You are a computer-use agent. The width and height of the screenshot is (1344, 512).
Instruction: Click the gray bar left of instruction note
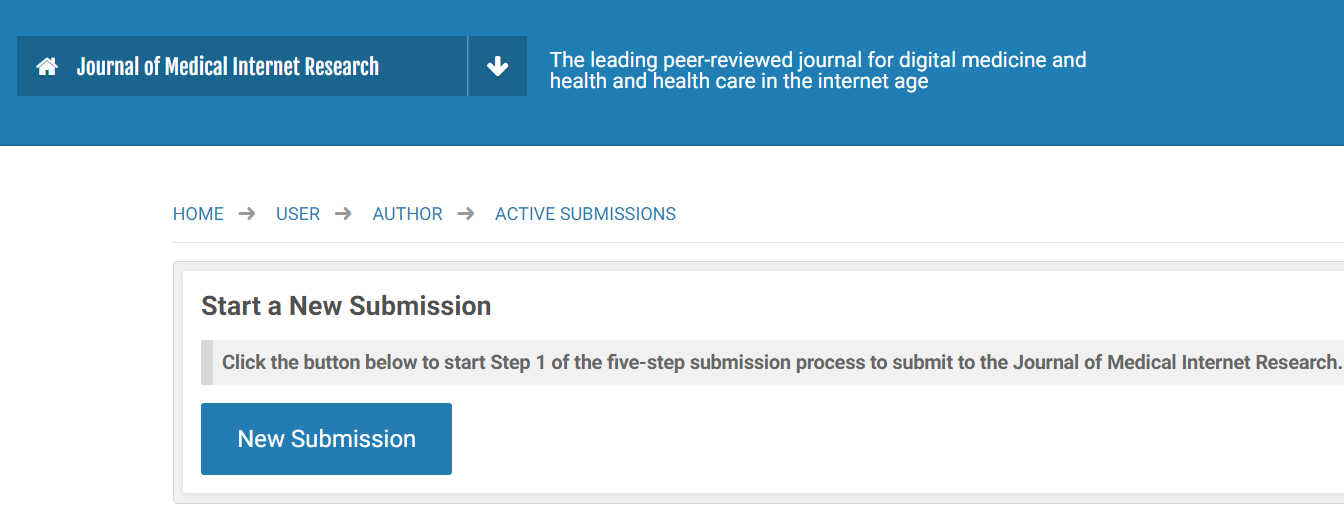pos(207,362)
